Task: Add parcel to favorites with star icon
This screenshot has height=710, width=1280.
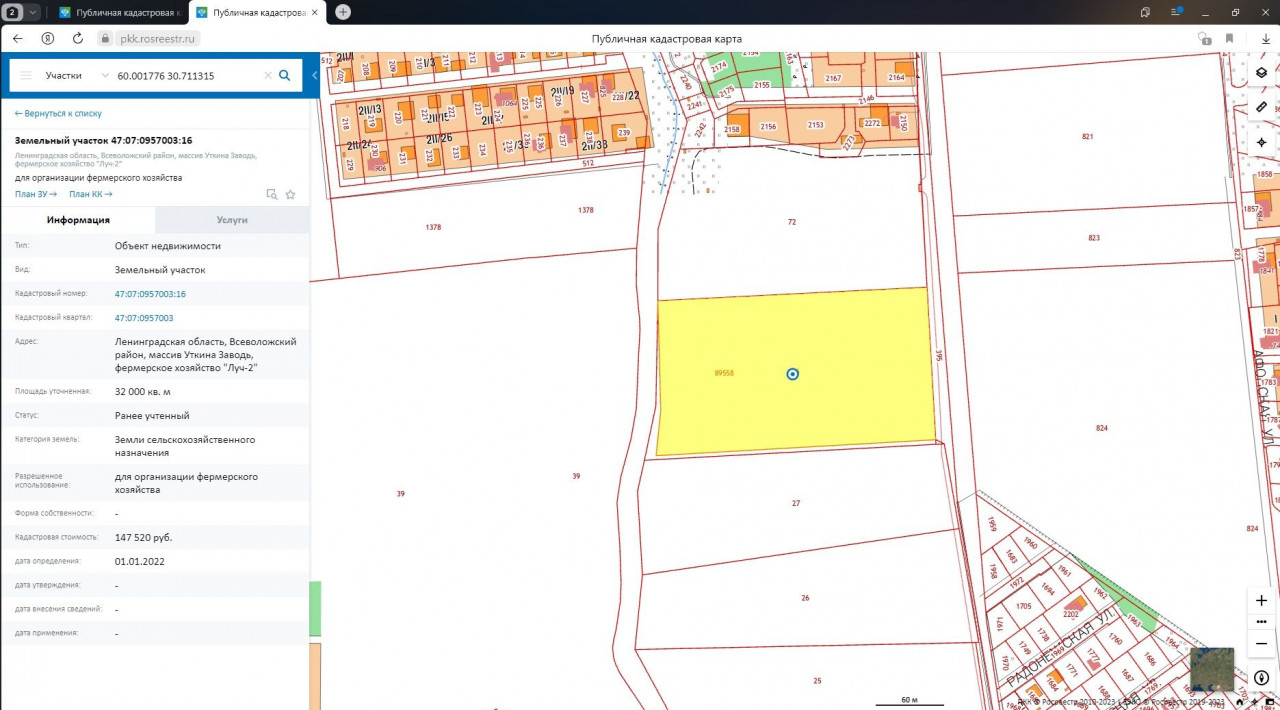Action: (x=291, y=194)
